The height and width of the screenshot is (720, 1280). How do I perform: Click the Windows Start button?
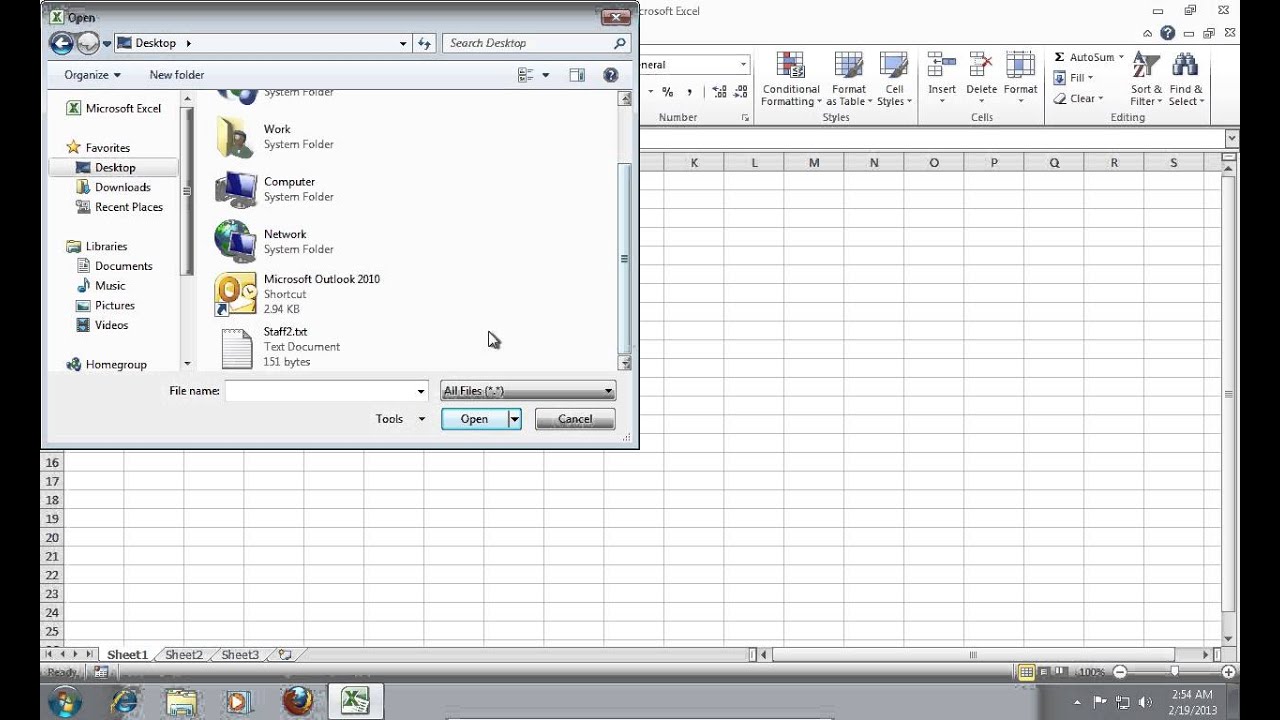coord(65,701)
